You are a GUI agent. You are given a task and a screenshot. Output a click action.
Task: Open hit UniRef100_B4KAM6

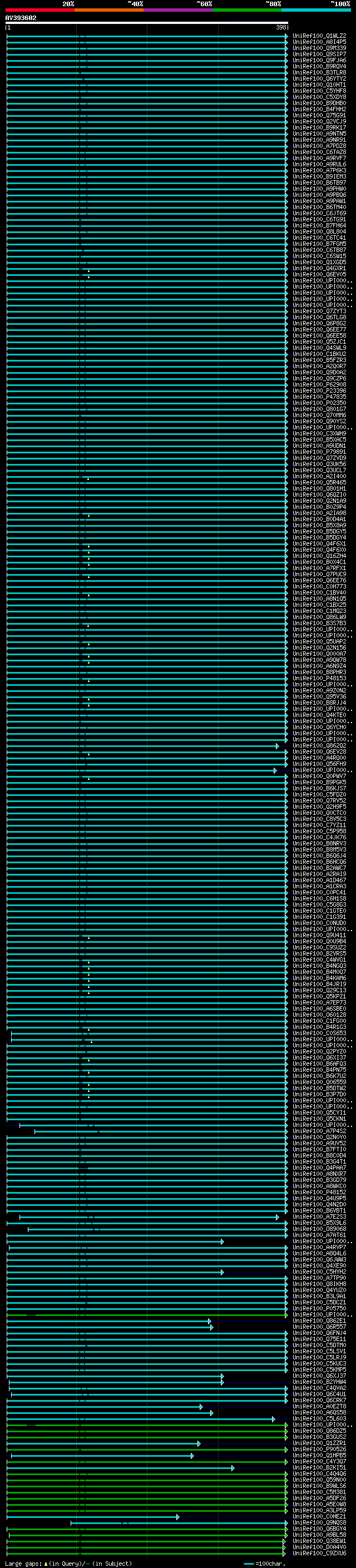(x=319, y=978)
